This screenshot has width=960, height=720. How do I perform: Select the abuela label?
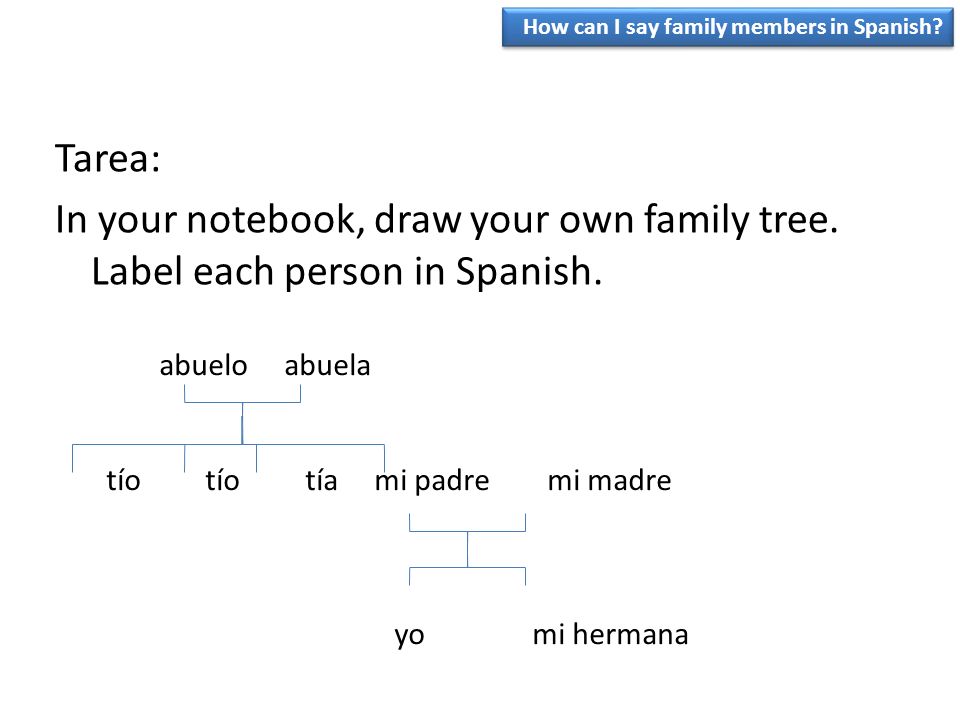point(328,366)
